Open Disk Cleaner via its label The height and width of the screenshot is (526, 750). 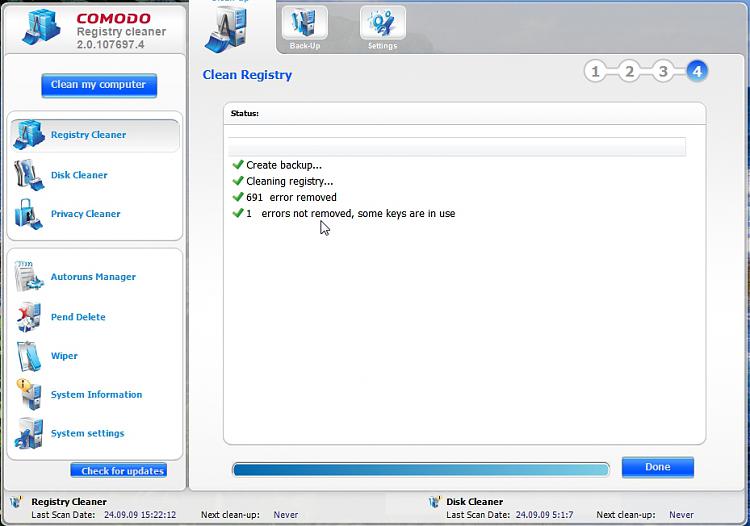click(x=79, y=175)
